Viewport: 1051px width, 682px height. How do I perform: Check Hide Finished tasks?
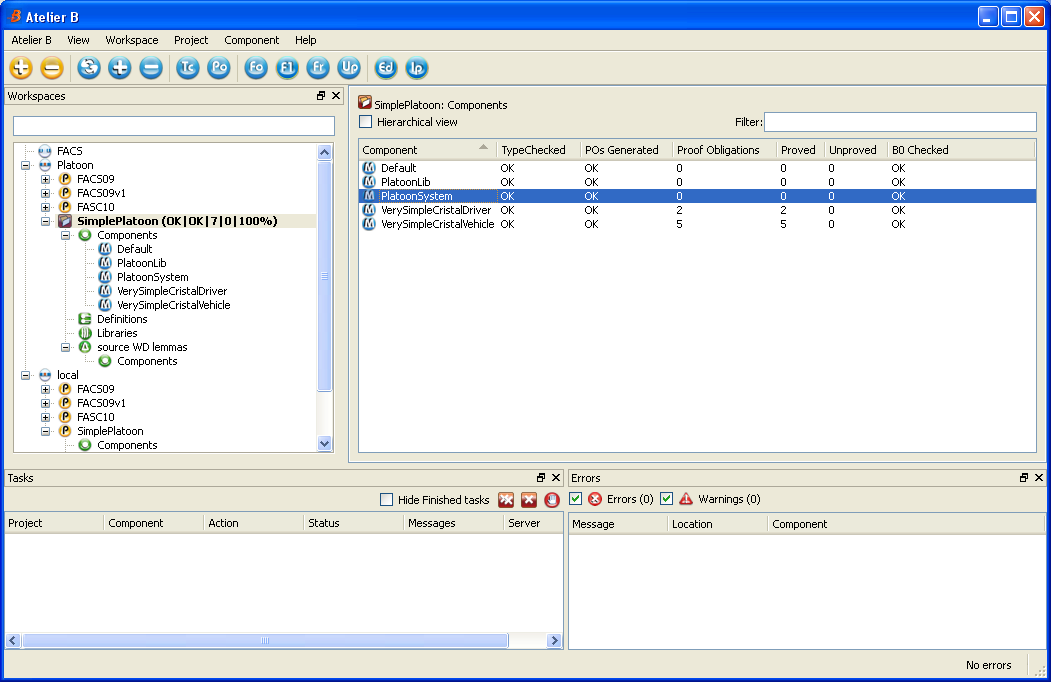(x=387, y=500)
